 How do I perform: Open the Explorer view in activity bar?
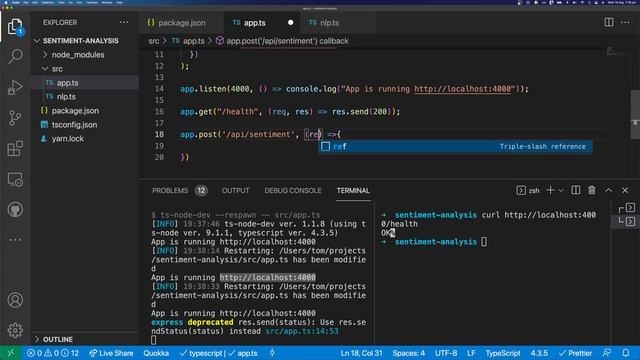tap(15, 27)
